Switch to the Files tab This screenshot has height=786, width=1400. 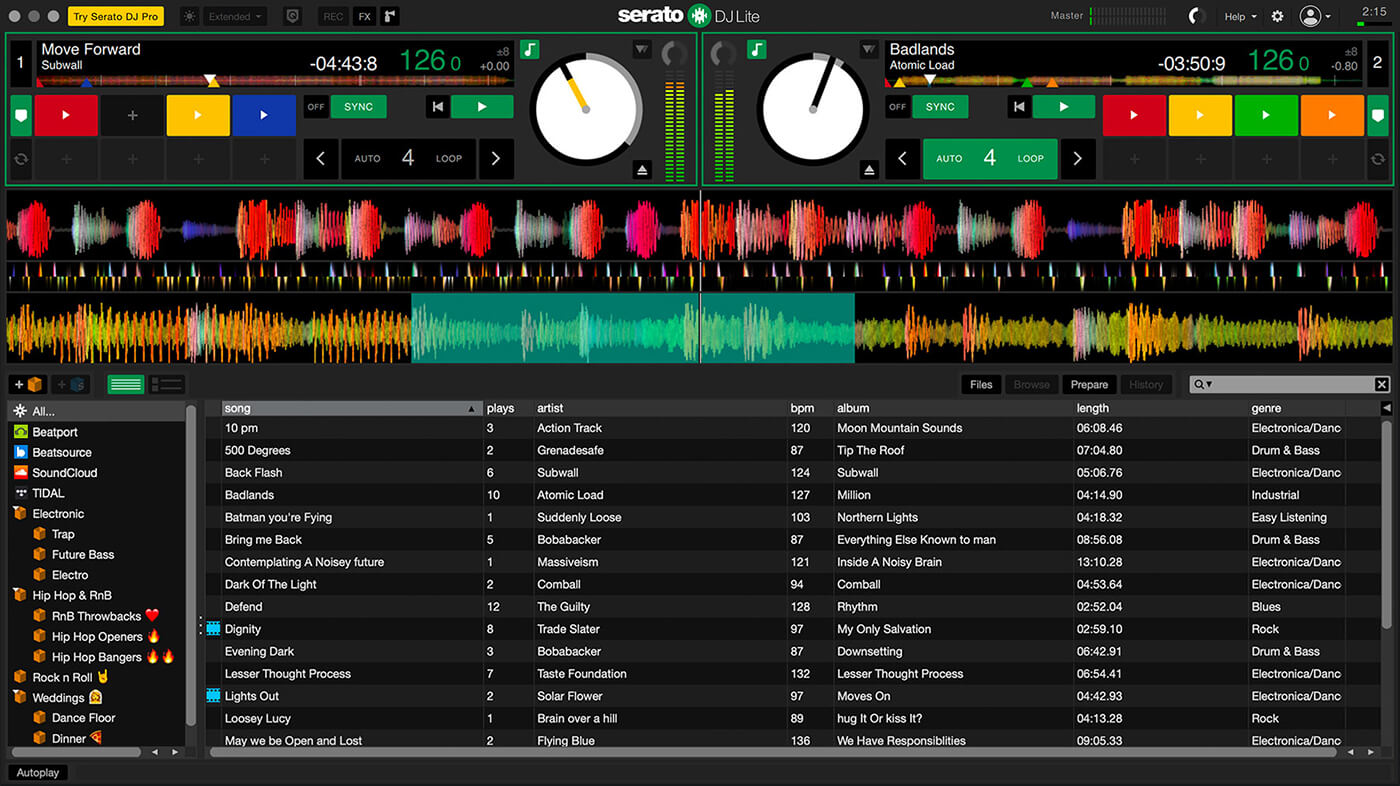pos(981,384)
